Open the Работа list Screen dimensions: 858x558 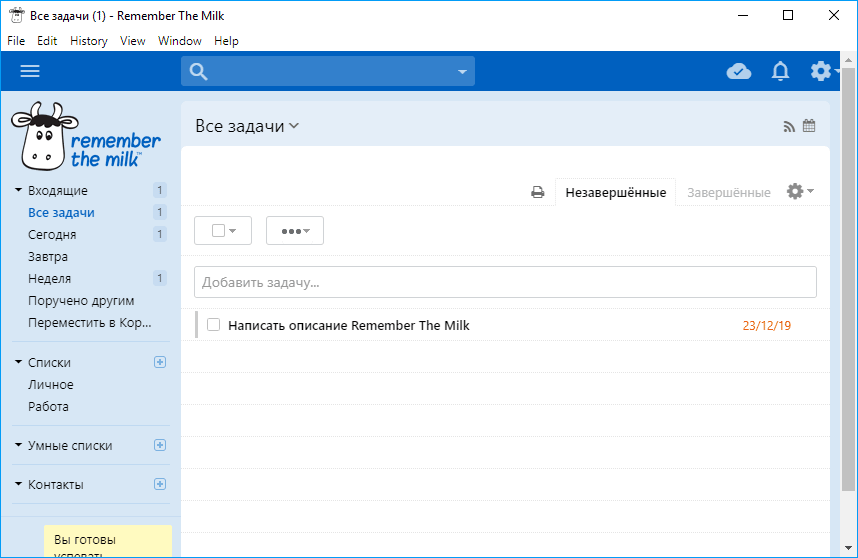(x=48, y=406)
